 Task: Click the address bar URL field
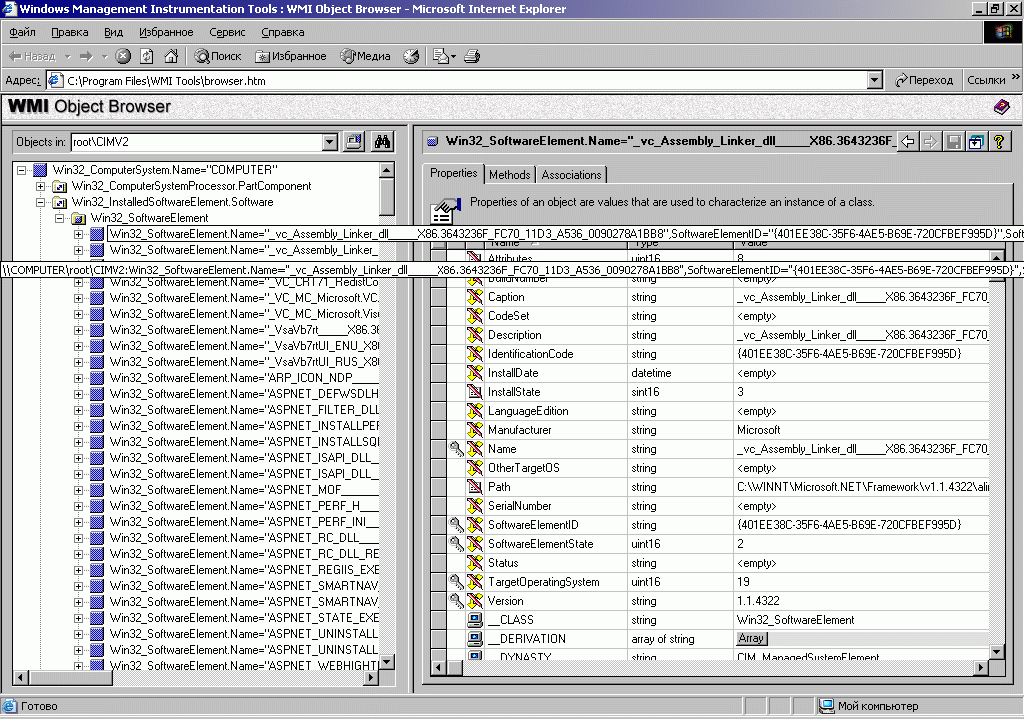pyautogui.click(x=457, y=80)
